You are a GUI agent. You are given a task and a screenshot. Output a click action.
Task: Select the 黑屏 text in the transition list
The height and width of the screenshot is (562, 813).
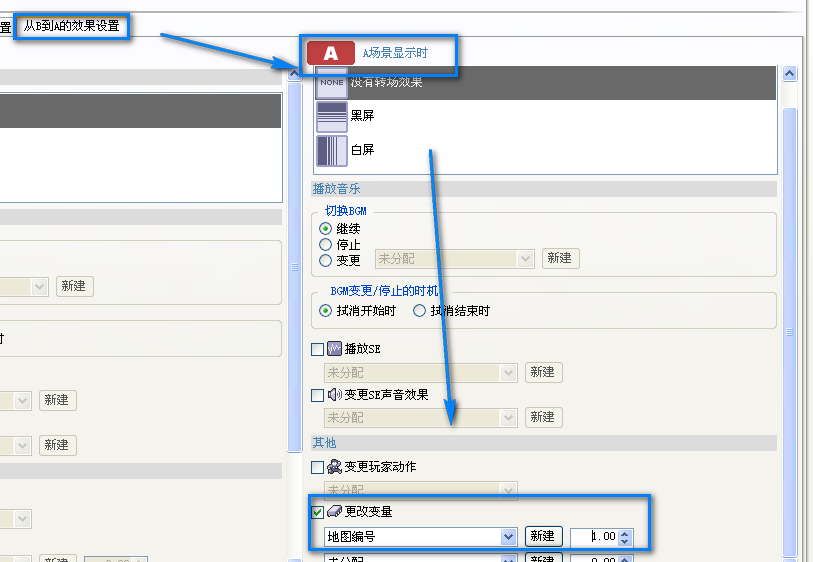(x=362, y=116)
